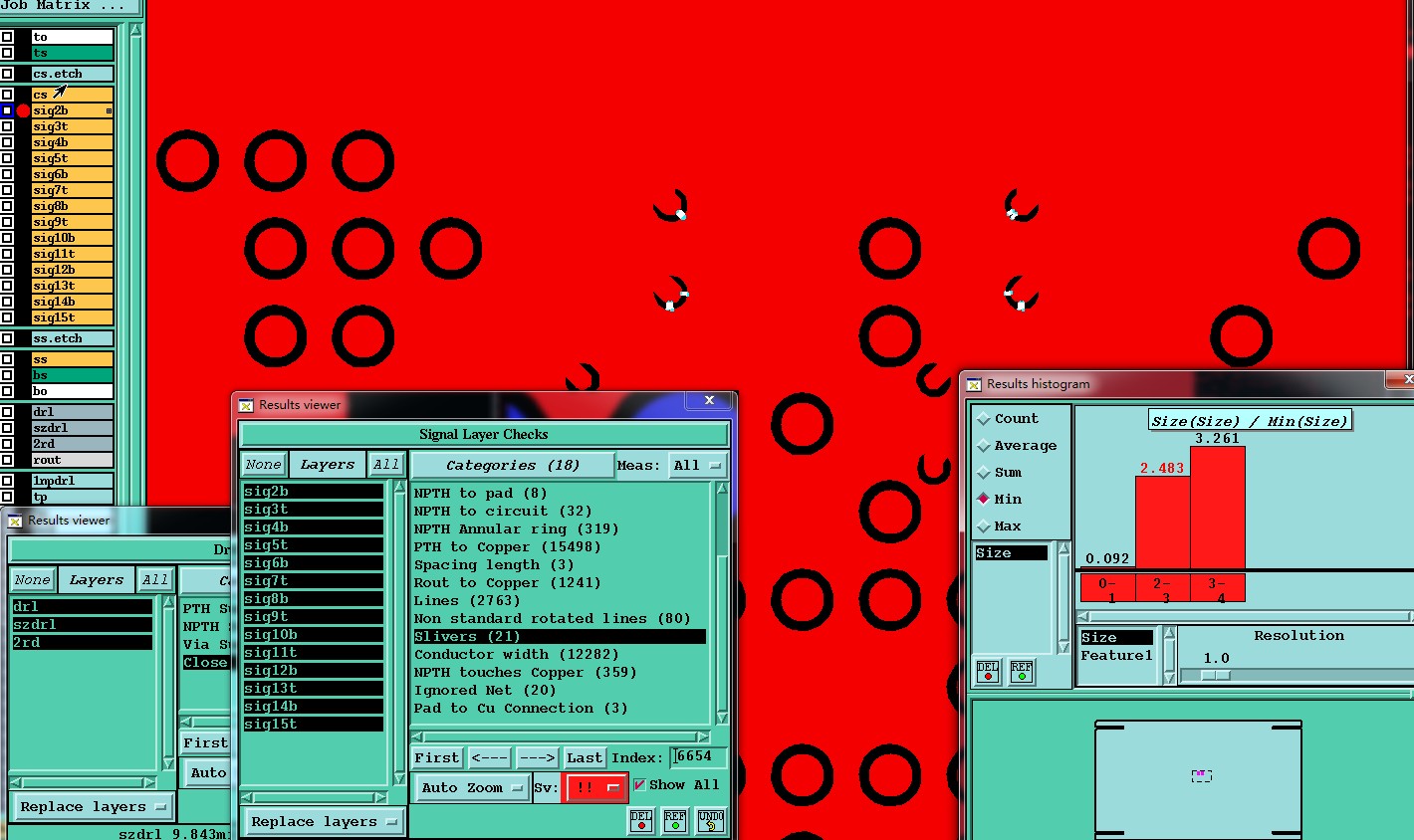Select layer sig10b in Job Matrix

click(72, 238)
